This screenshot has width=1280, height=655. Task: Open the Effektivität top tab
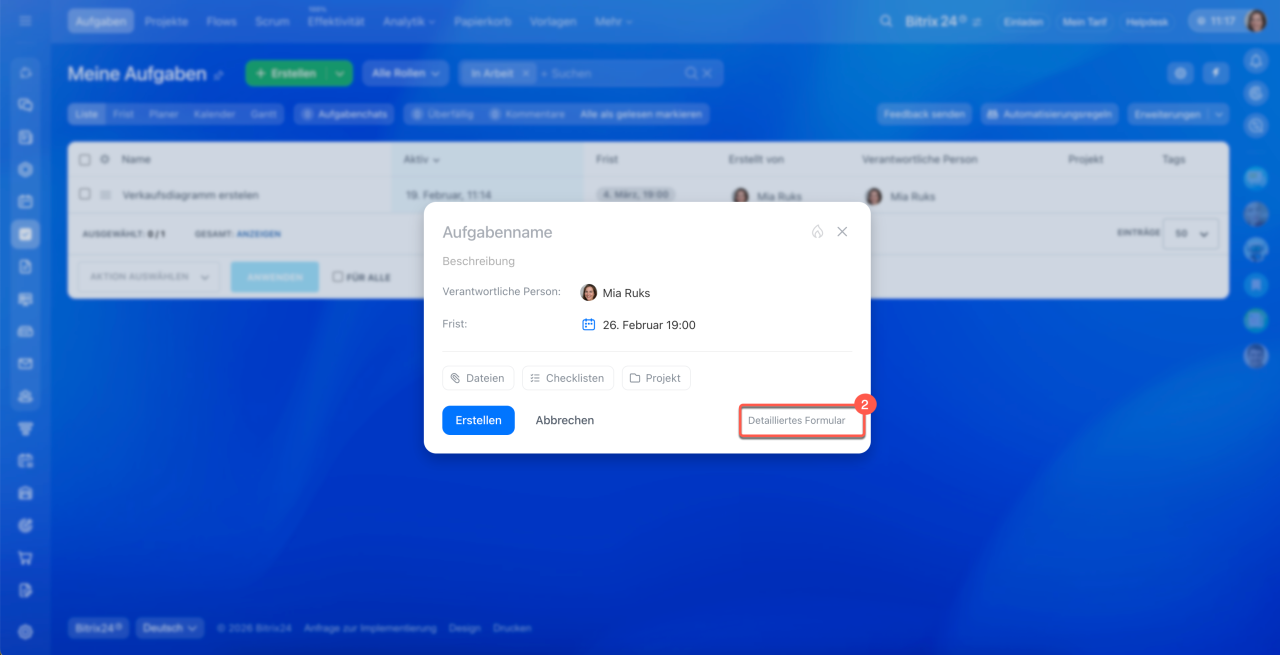336,21
